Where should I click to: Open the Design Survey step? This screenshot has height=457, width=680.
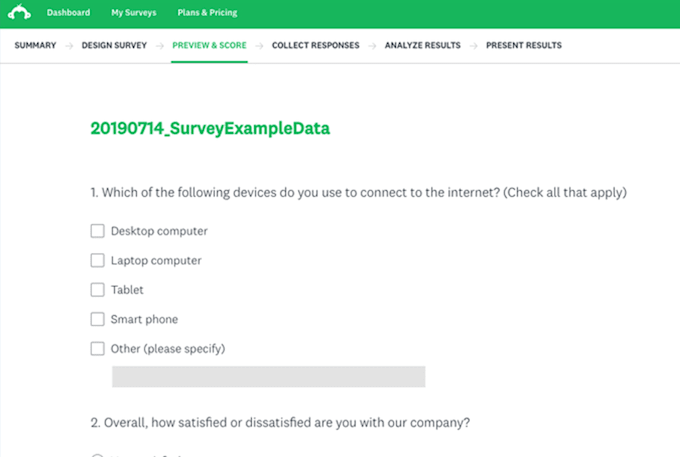(116, 45)
